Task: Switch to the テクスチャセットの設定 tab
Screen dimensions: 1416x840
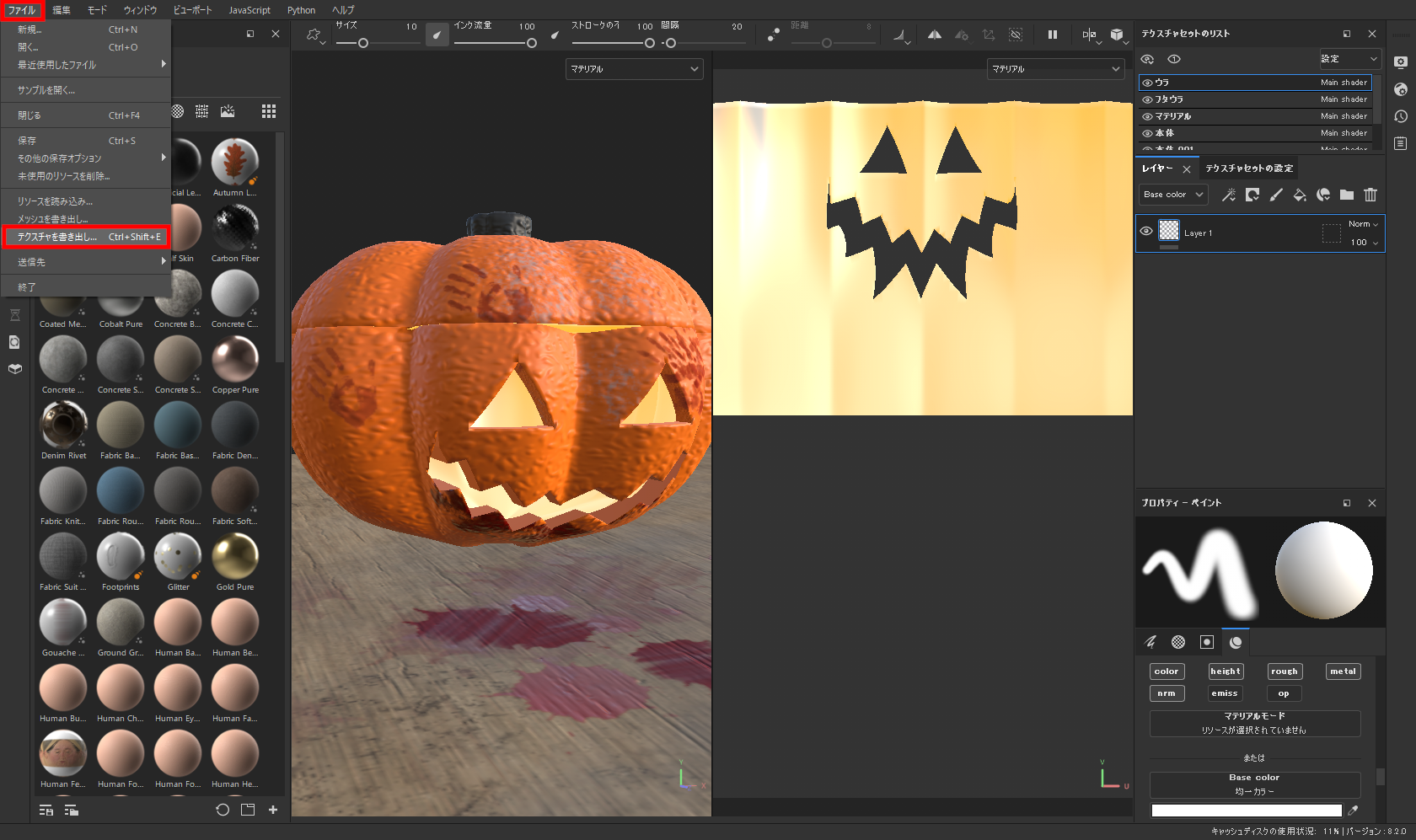Action: coord(1250,168)
